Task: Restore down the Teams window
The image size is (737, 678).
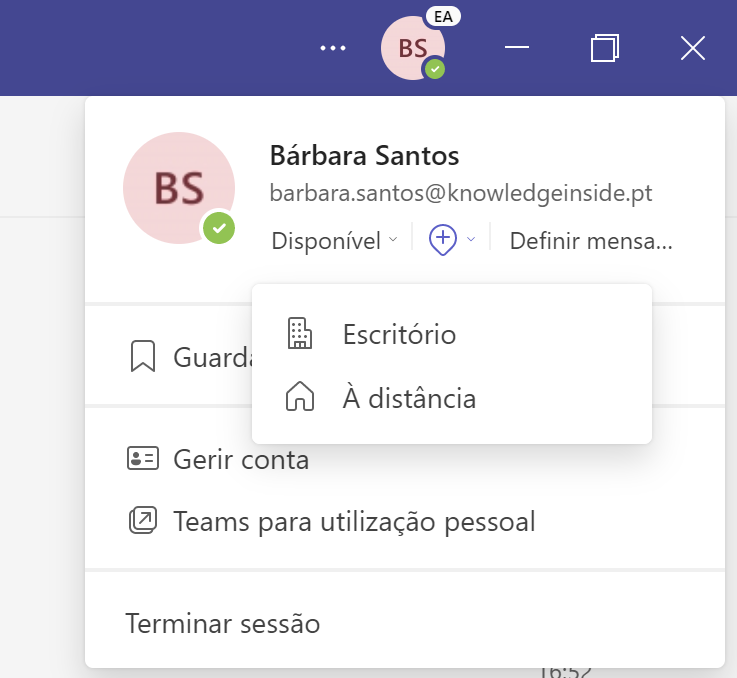Action: [x=604, y=48]
